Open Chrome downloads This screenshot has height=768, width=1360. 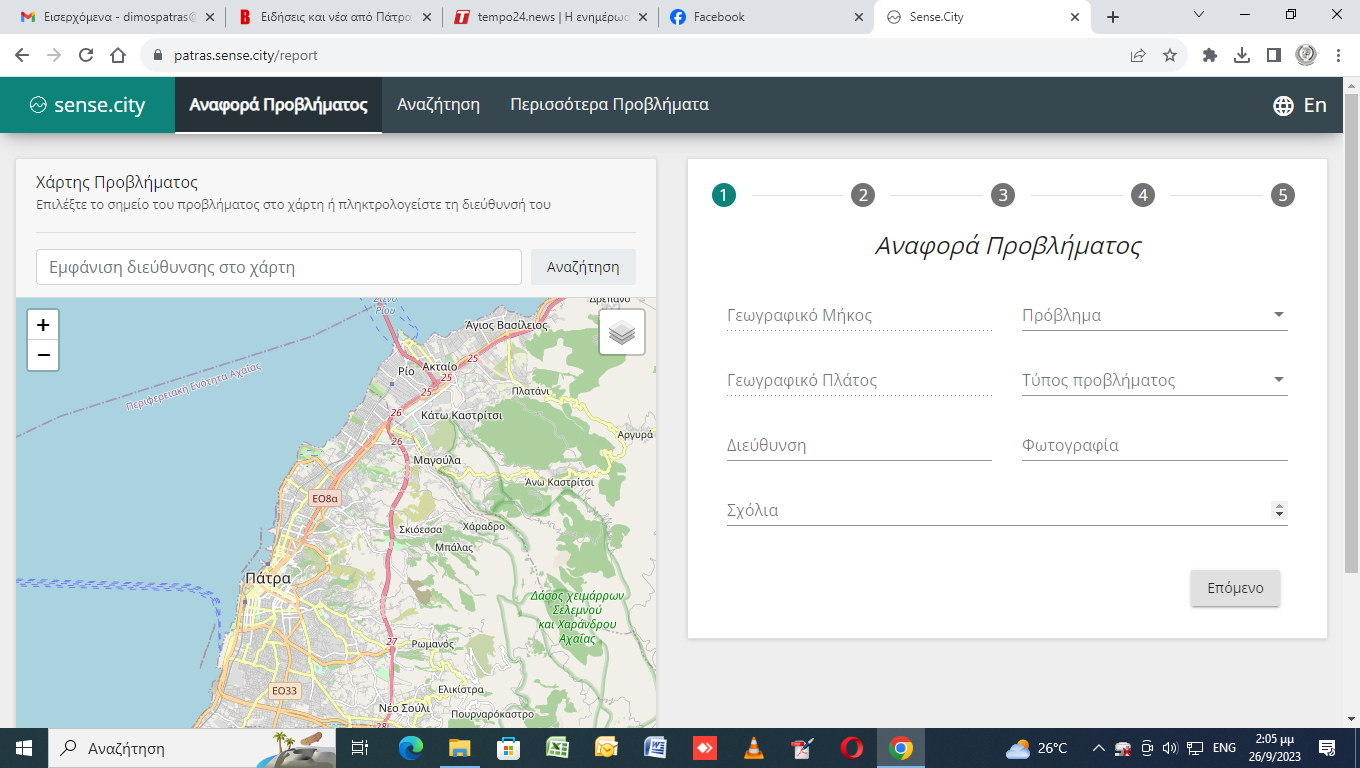[x=1242, y=56]
